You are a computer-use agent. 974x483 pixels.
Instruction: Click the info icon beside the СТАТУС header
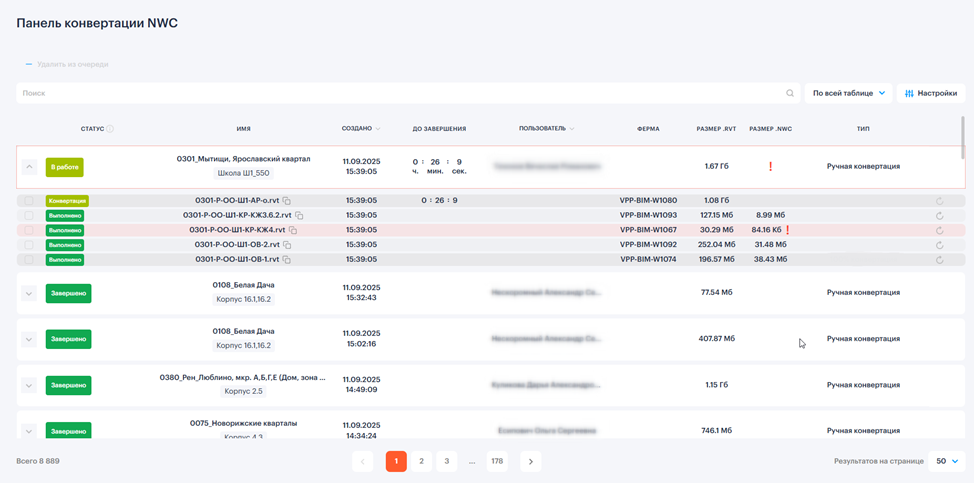tap(110, 129)
